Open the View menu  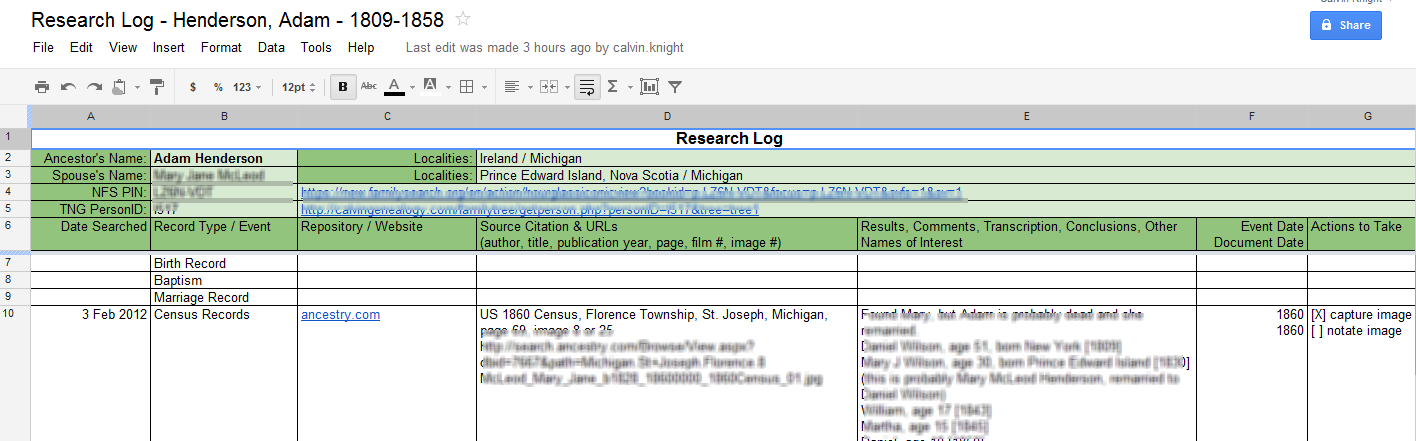(123, 47)
